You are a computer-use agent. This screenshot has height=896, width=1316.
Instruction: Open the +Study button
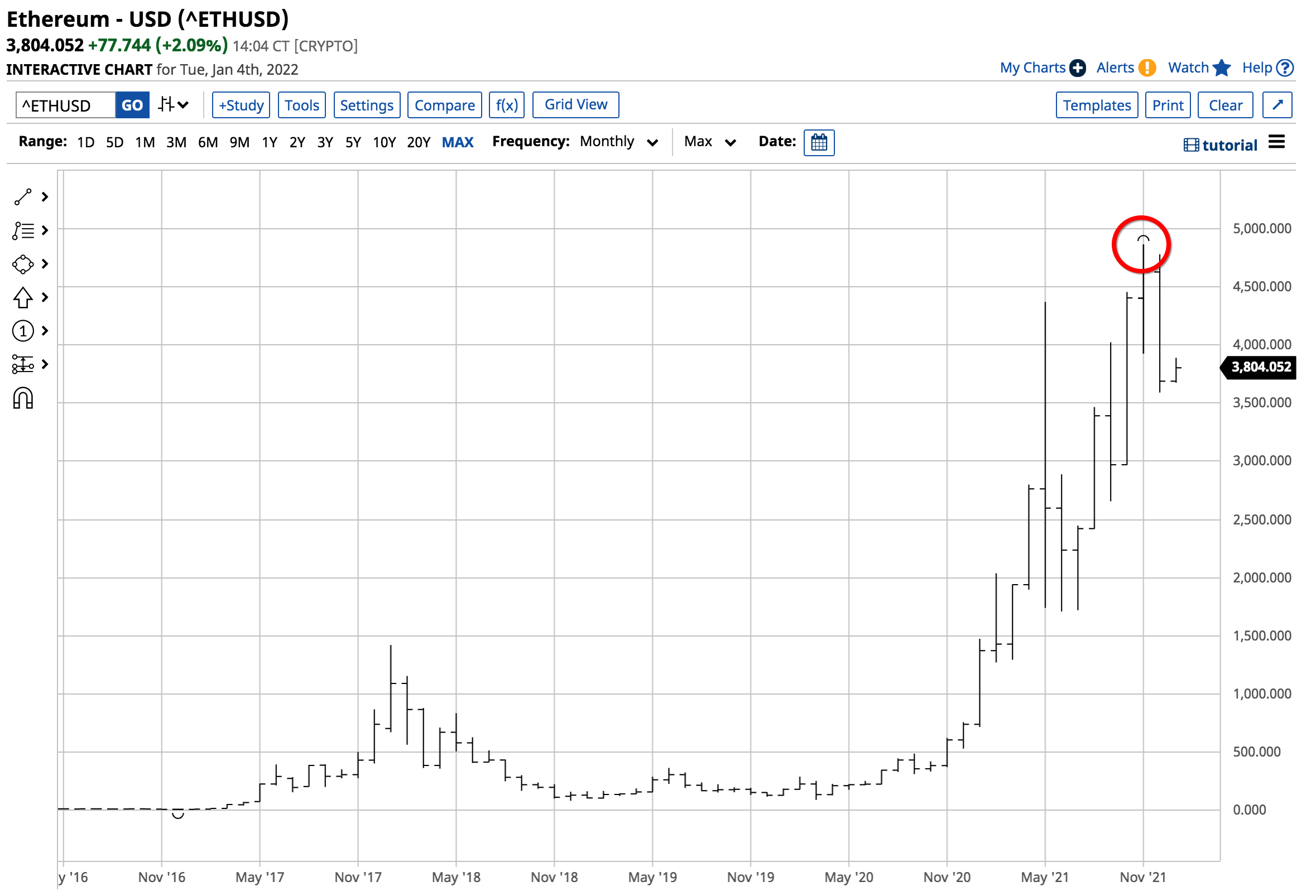(242, 105)
